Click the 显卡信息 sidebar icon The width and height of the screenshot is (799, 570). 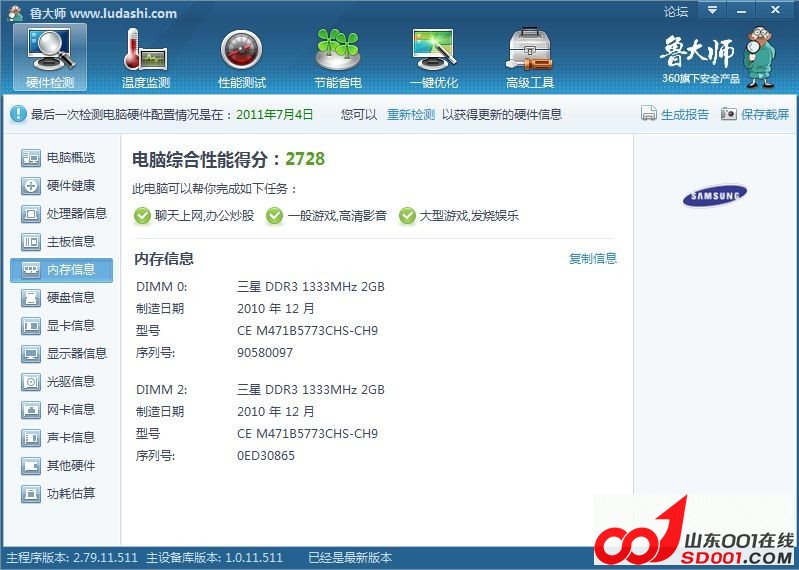click(x=31, y=325)
